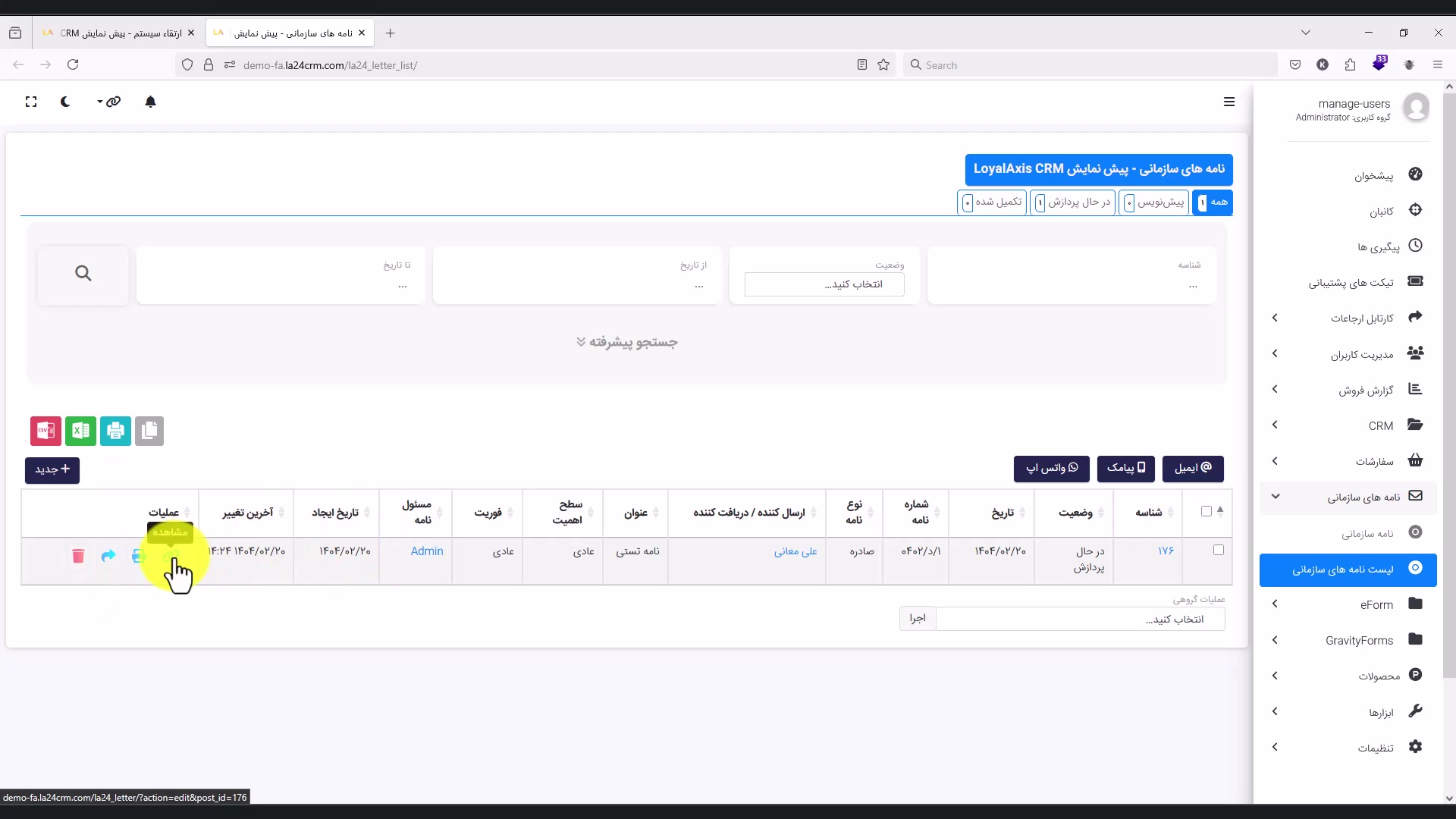
Task: Open the علی معانی recipient link
Action: coord(795,552)
